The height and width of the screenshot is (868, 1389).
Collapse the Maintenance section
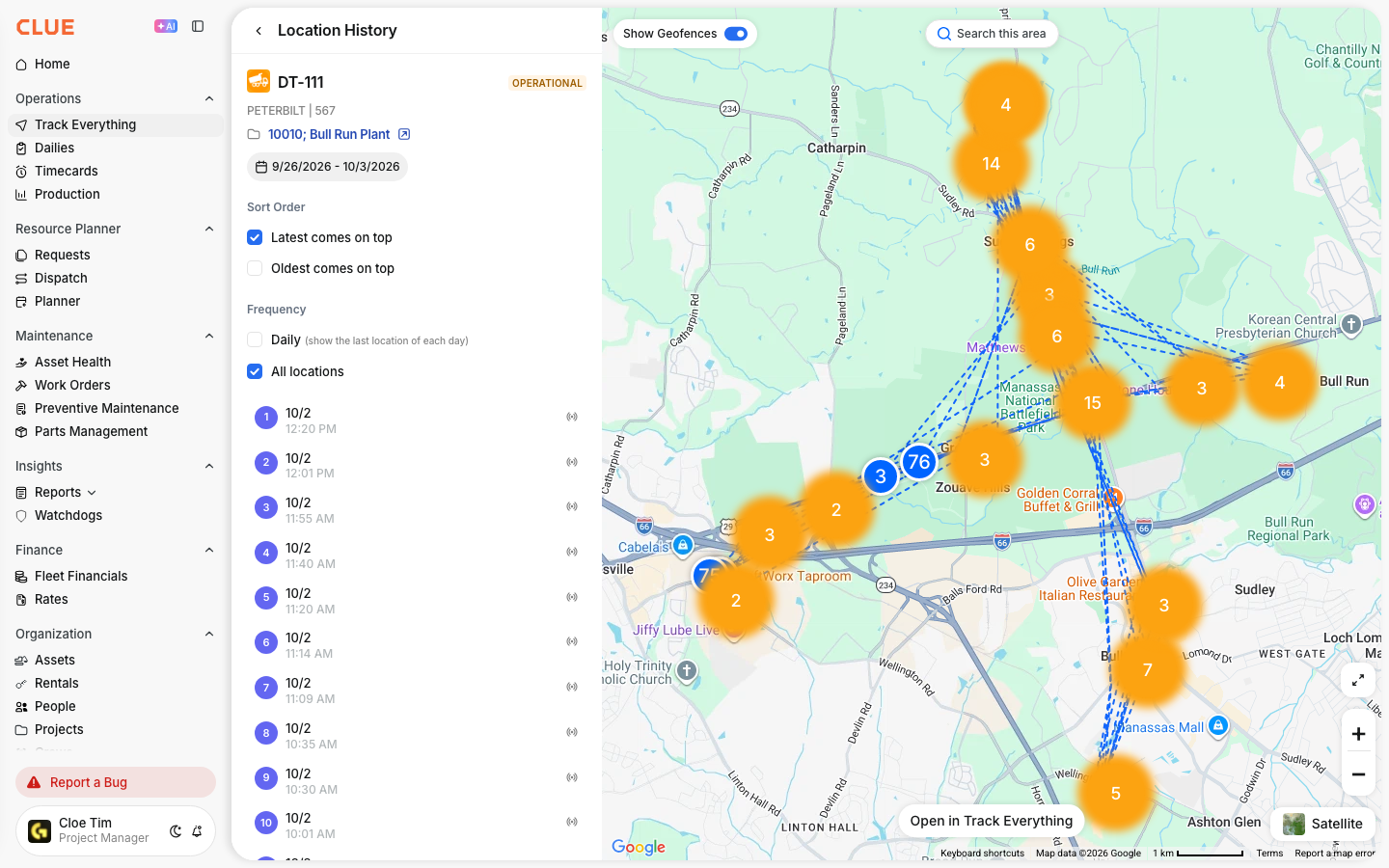[x=209, y=336]
